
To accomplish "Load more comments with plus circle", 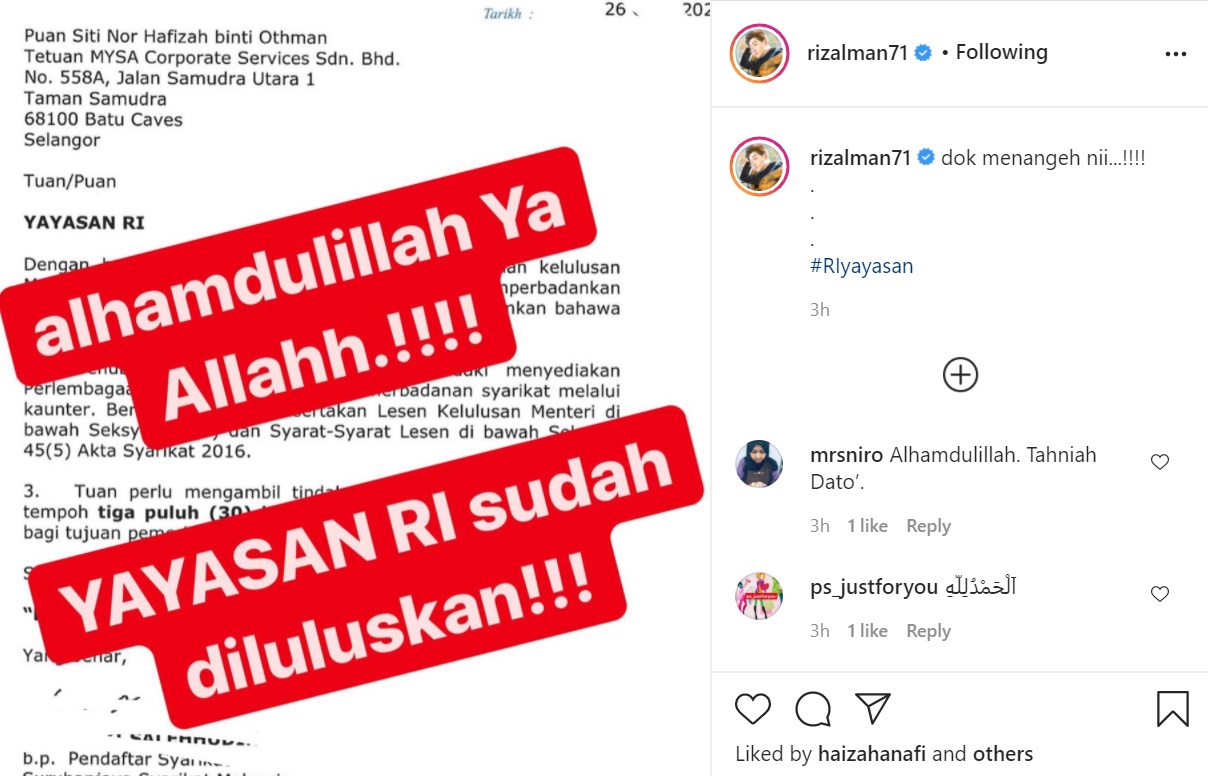I will (x=960, y=375).
